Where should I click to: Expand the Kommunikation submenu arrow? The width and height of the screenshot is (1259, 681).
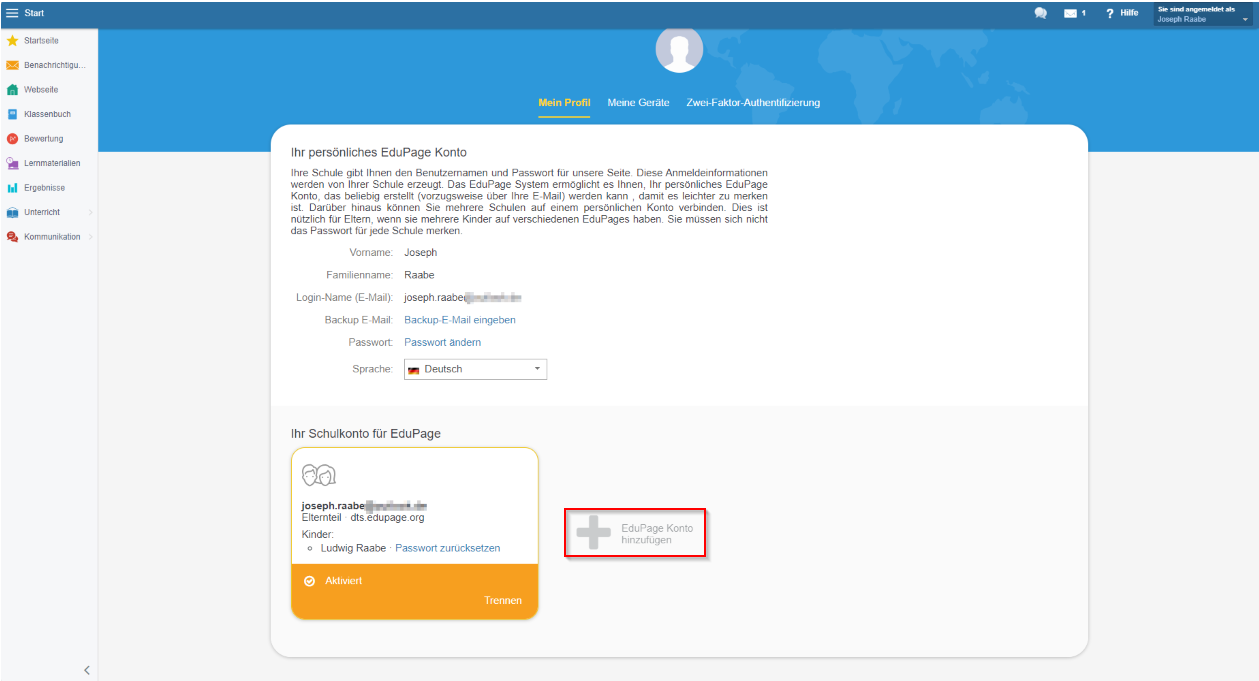pos(90,237)
